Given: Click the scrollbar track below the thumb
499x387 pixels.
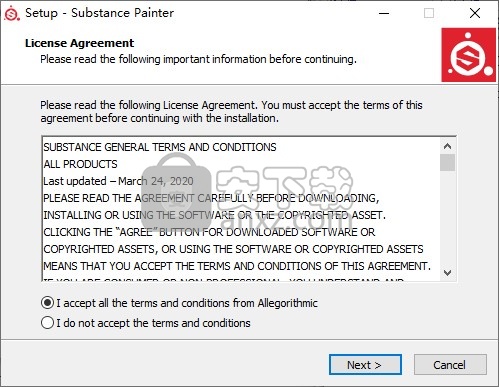Looking at the screenshot, I should click(447, 218).
